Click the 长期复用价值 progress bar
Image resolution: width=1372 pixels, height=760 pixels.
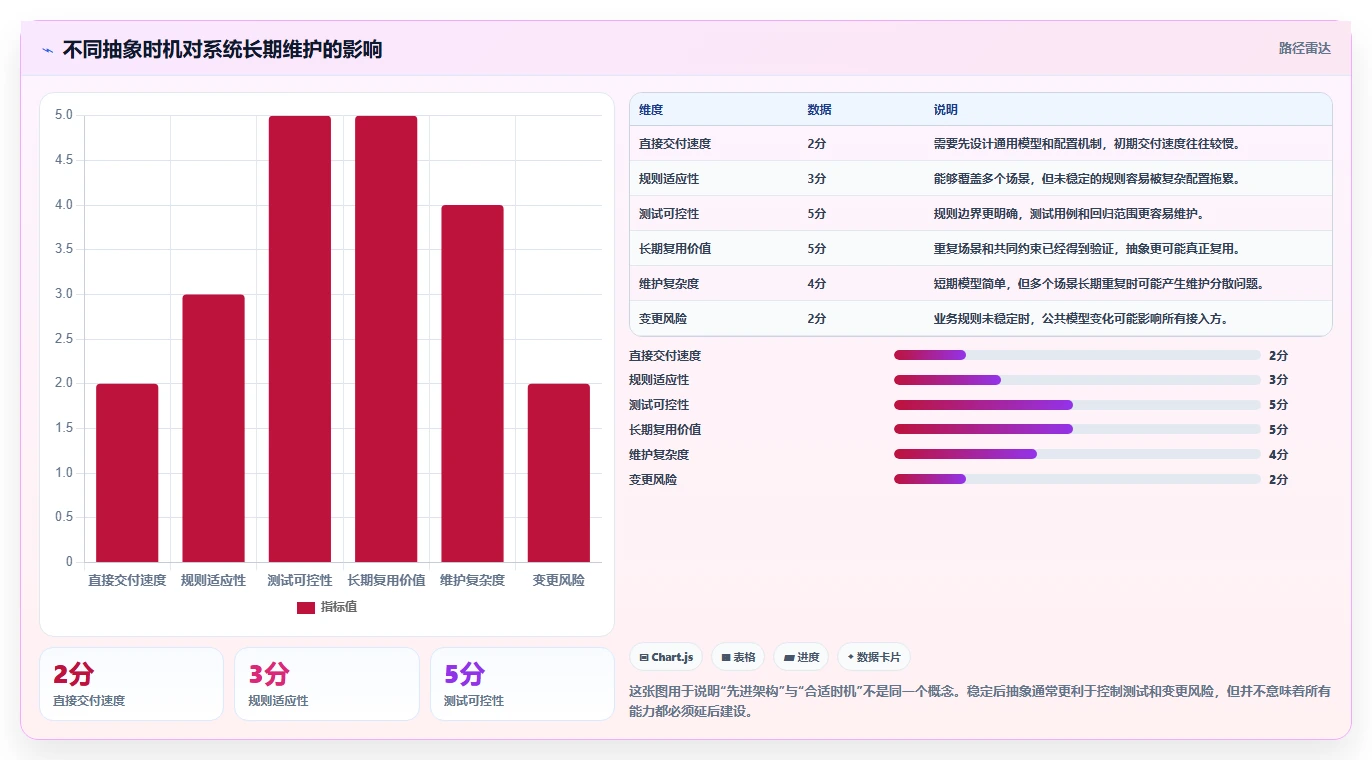(1077, 429)
